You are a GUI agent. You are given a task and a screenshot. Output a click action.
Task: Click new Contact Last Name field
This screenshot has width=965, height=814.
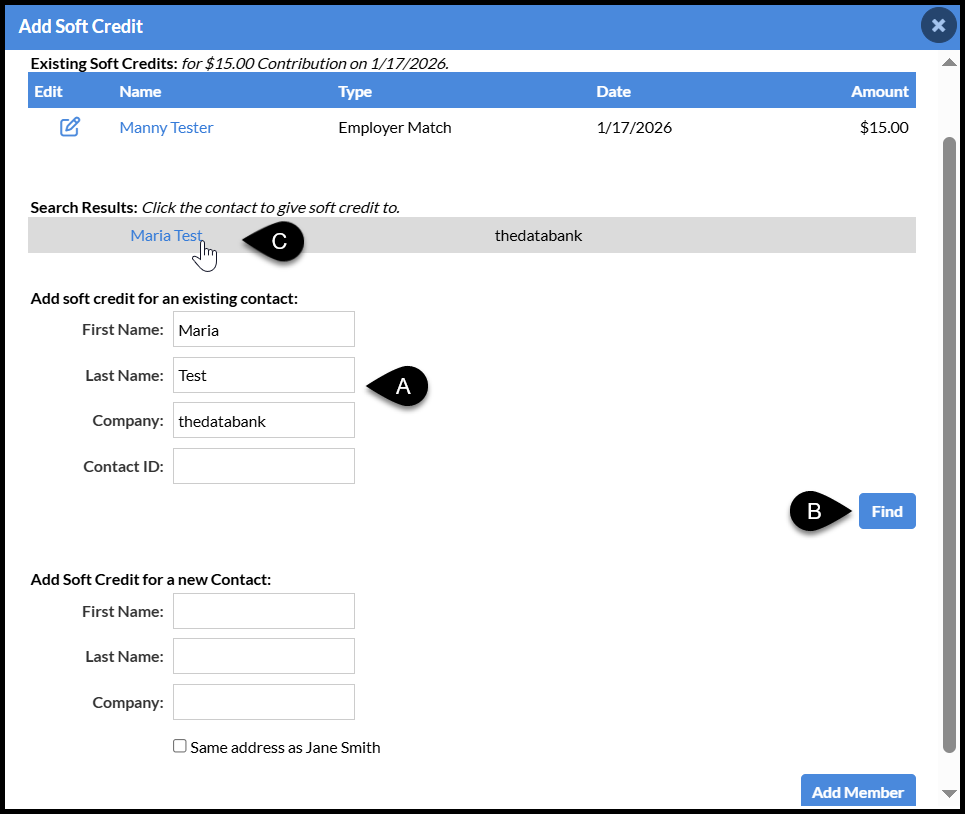pyautogui.click(x=263, y=656)
